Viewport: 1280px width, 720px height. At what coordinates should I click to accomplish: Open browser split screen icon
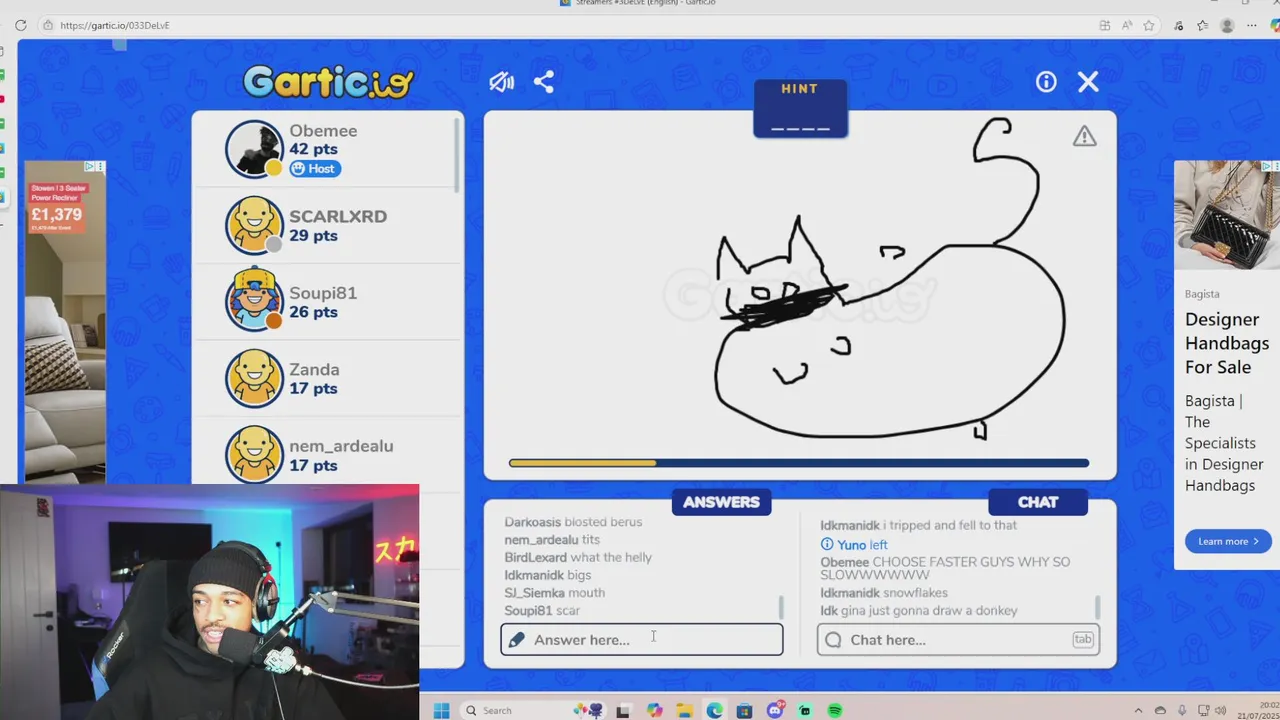1104,25
